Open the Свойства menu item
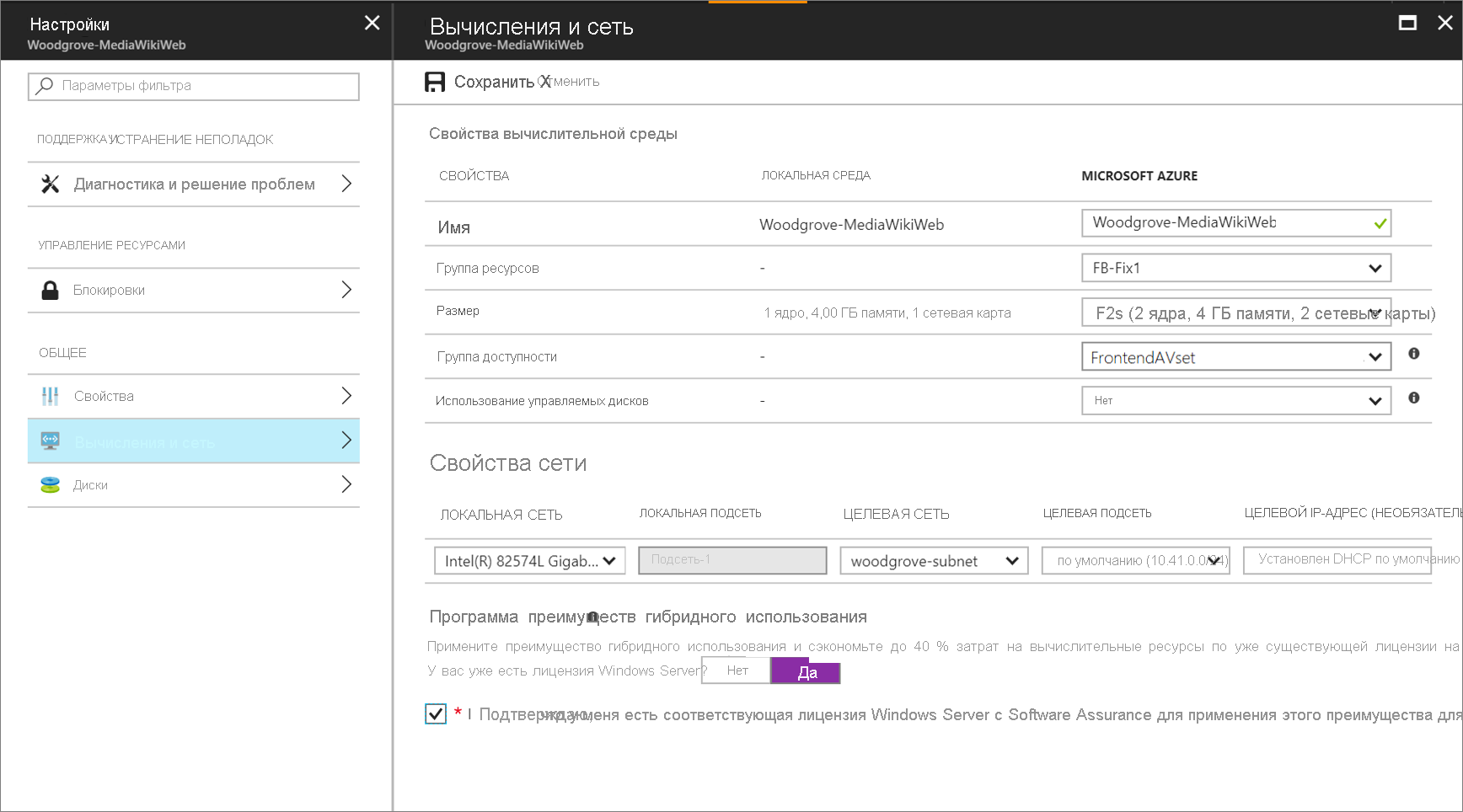 click(194, 396)
